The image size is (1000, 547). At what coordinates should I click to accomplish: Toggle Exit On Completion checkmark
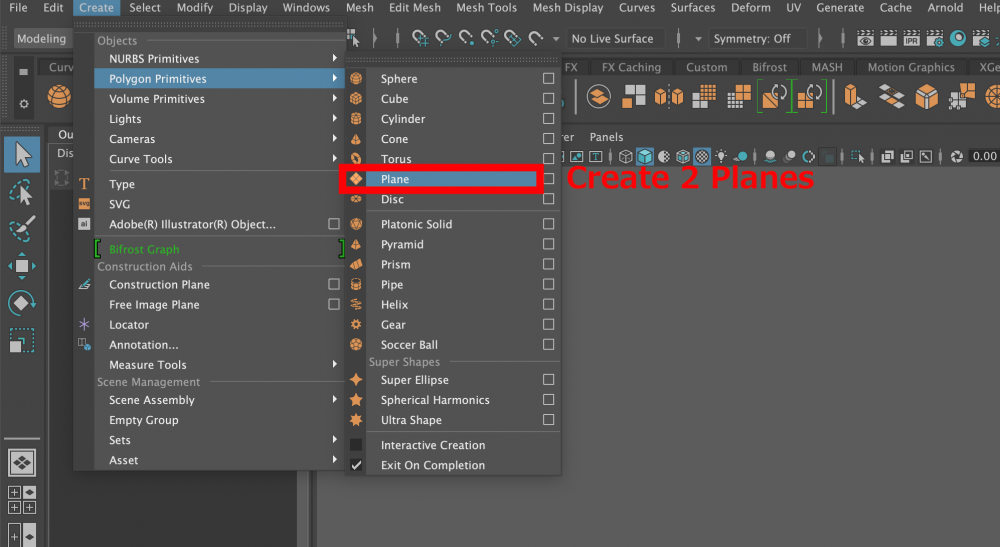(356, 466)
